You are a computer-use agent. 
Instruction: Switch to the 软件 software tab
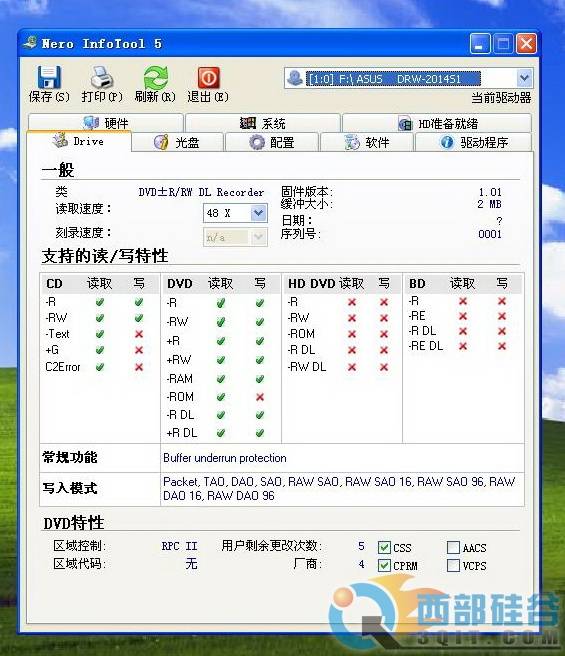(367, 142)
